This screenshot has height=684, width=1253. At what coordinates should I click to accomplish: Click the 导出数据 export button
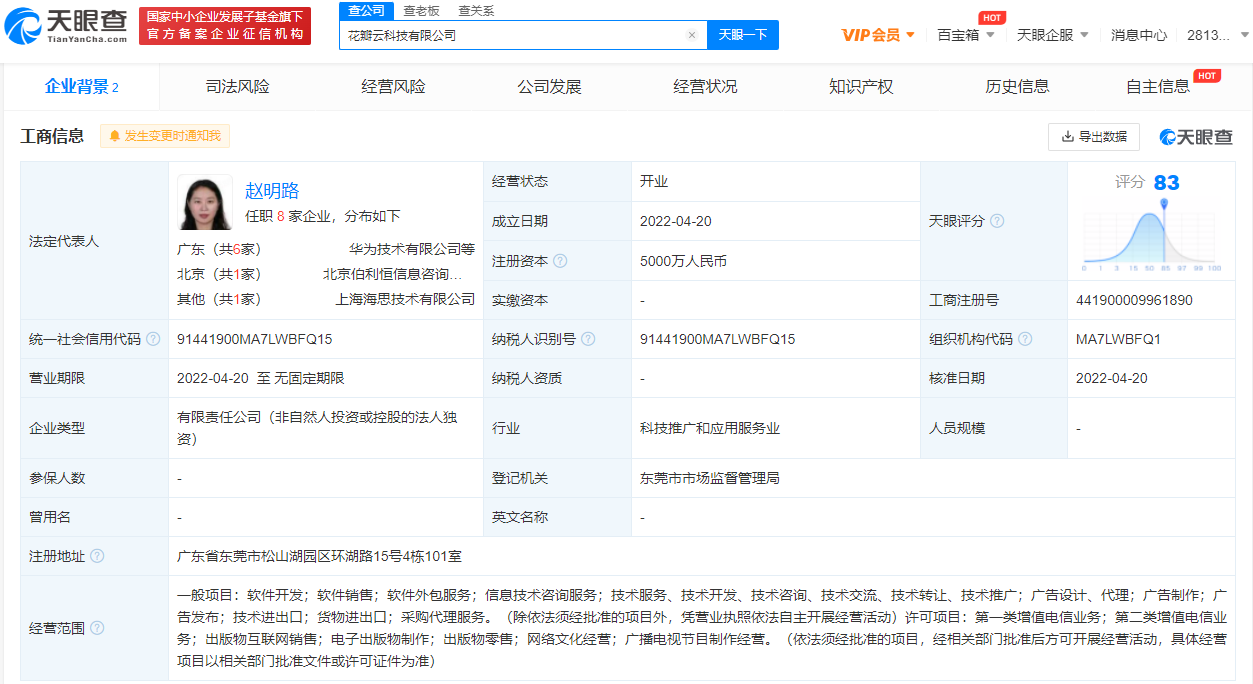[1094, 137]
